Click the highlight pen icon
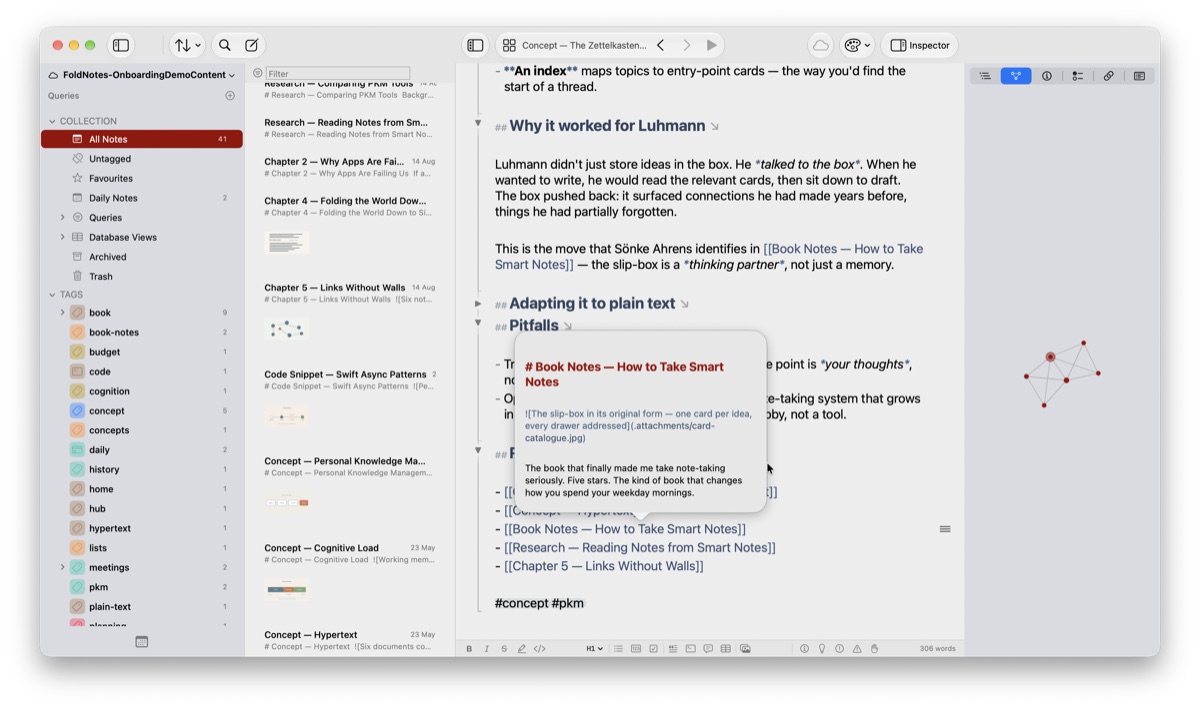1200x709 pixels. (x=521, y=649)
